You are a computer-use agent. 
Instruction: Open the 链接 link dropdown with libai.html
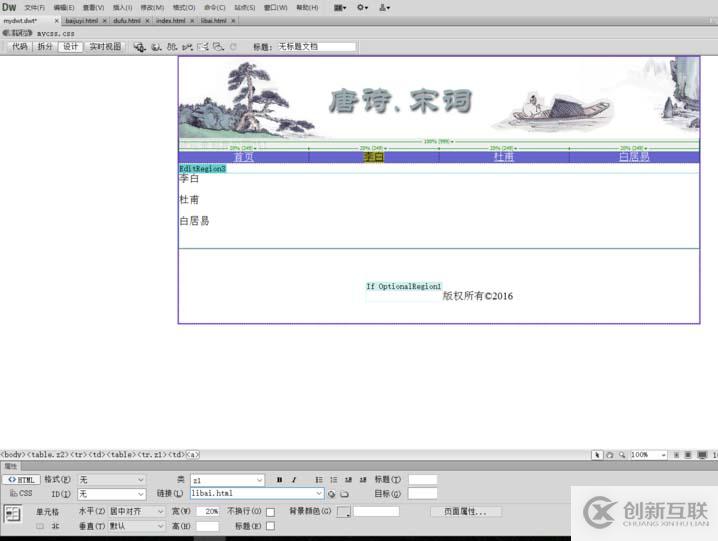(257, 493)
